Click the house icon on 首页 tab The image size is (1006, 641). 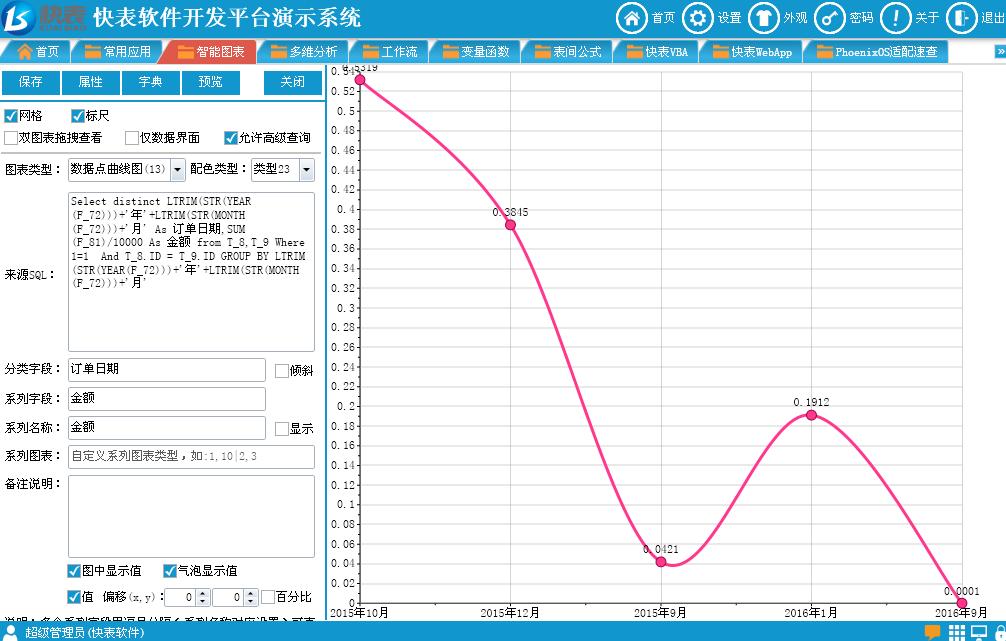click(x=25, y=51)
